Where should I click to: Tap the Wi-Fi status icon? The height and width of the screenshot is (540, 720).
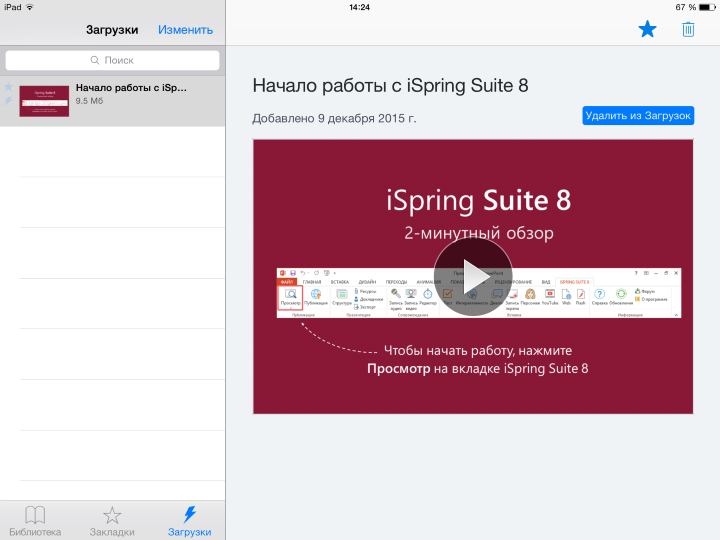click(x=30, y=7)
